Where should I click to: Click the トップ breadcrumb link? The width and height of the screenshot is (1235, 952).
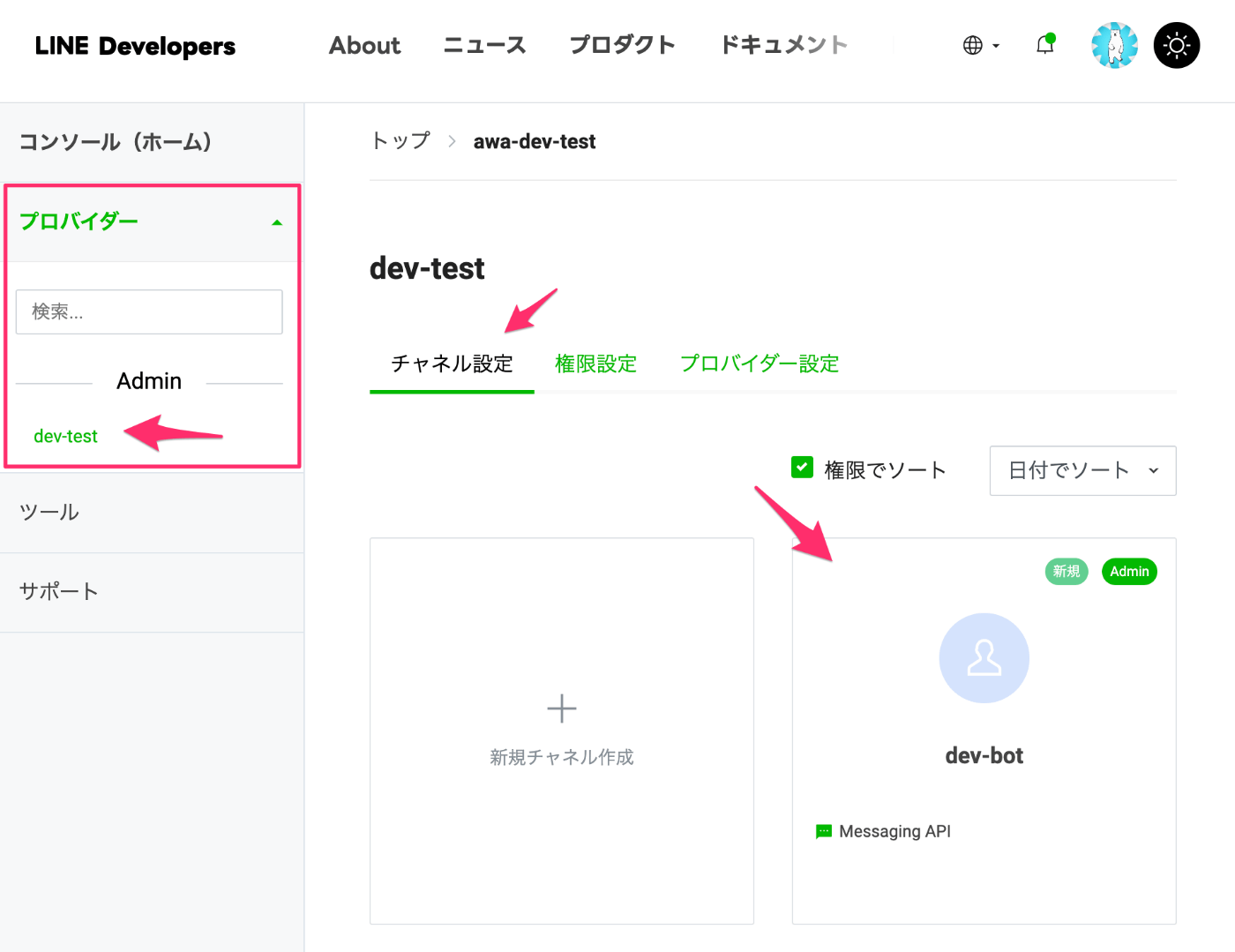click(400, 141)
